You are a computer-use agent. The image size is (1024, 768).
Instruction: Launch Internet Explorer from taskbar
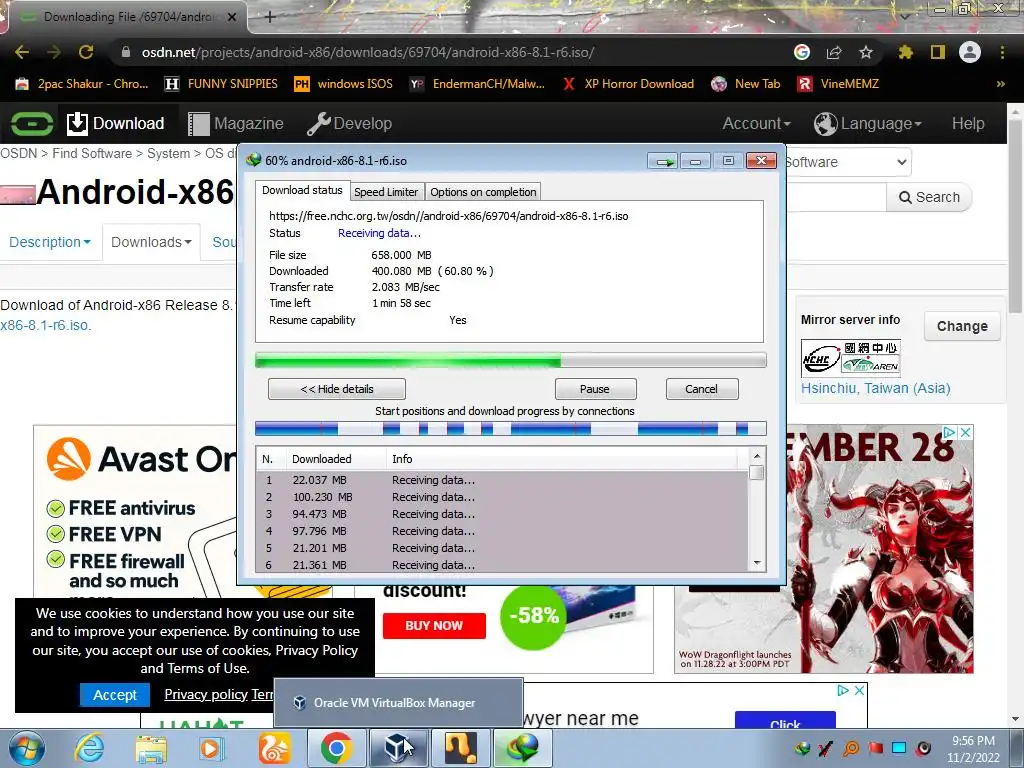pyautogui.click(x=88, y=748)
